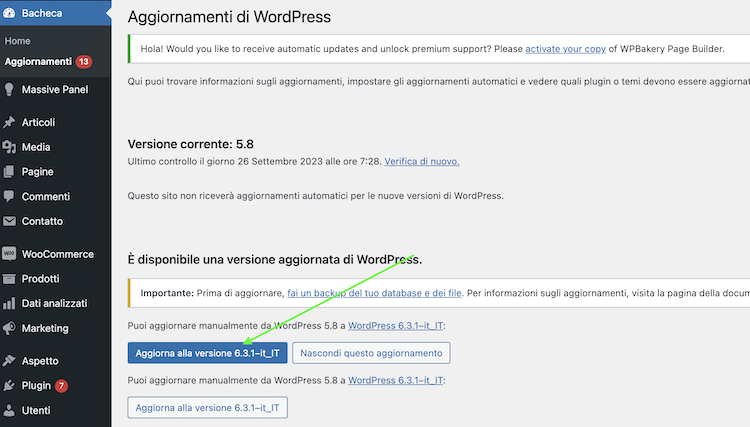Click the Articoli pushpin icon
This screenshot has height=427, width=750.
click(x=9, y=122)
